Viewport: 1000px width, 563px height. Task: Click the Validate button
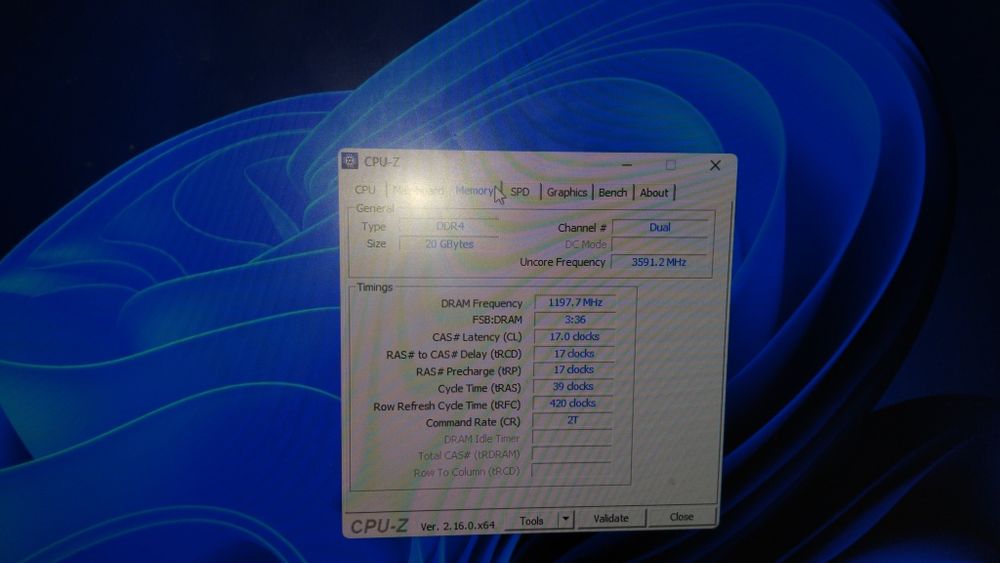pyautogui.click(x=611, y=518)
